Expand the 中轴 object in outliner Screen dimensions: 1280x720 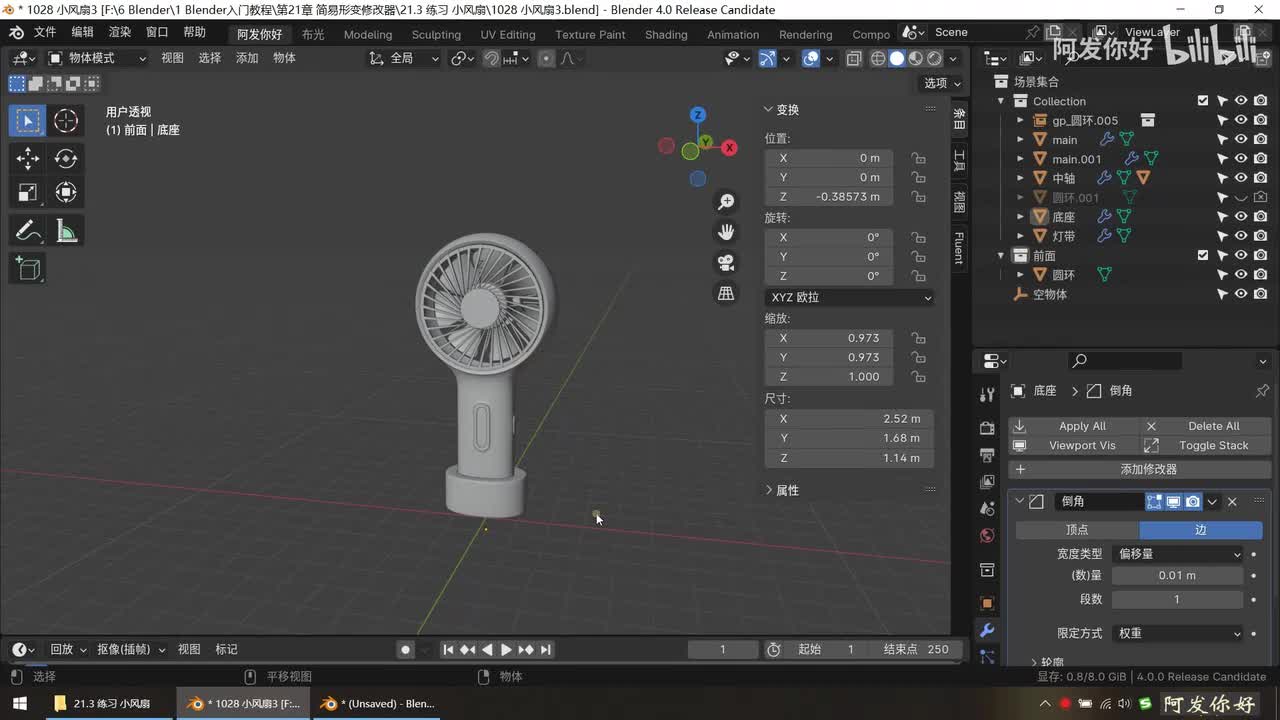[x=1020, y=178]
